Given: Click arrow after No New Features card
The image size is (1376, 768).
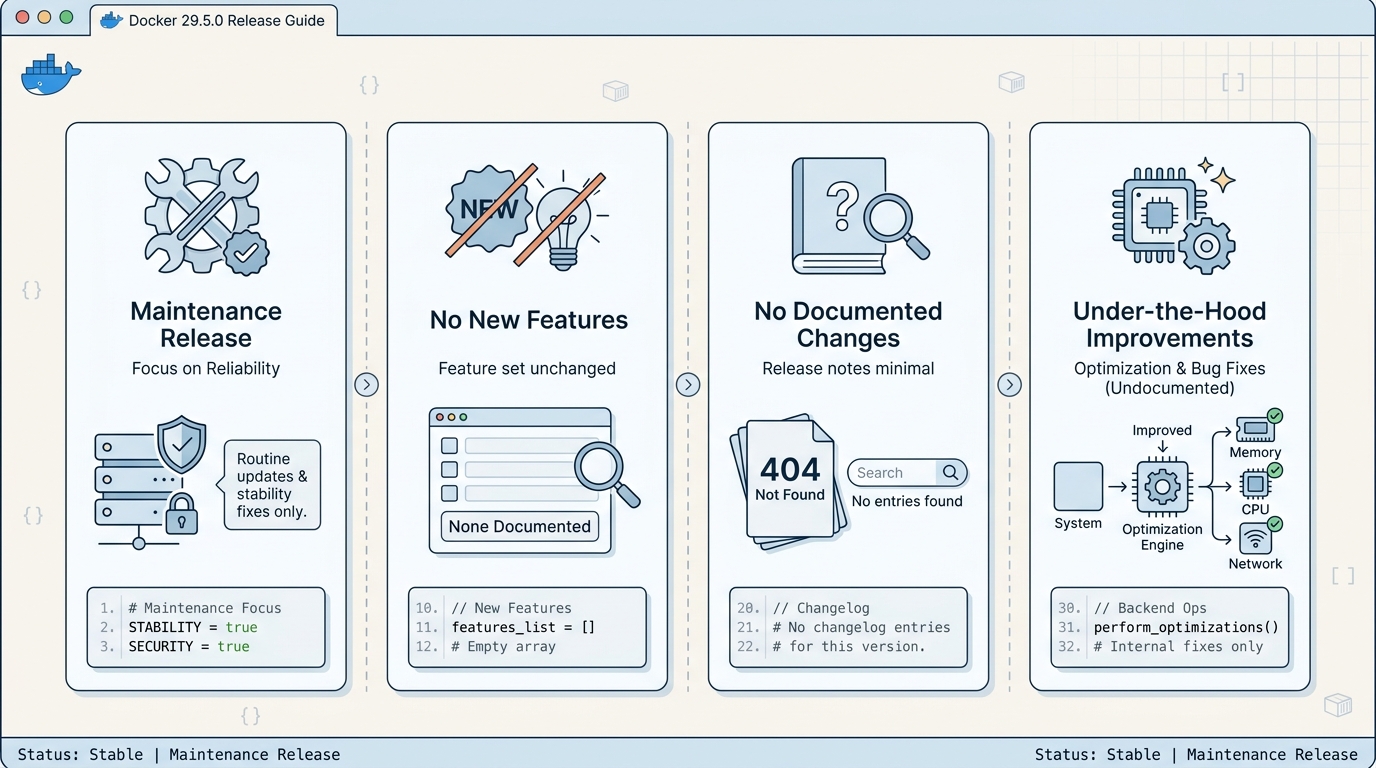Looking at the screenshot, I should pos(688,385).
